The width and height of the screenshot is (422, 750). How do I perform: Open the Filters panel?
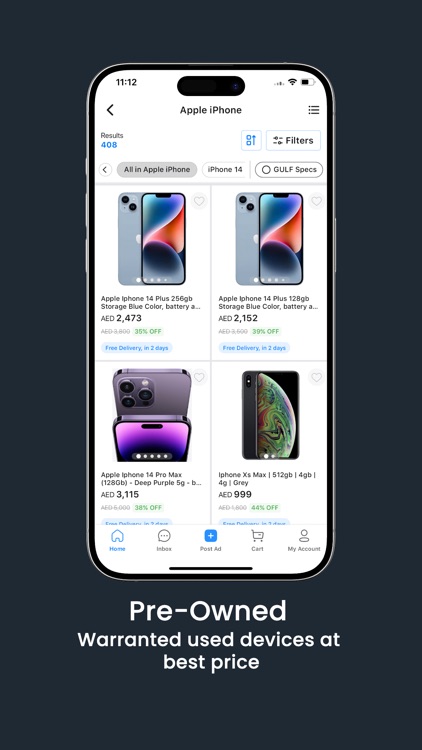(x=293, y=140)
